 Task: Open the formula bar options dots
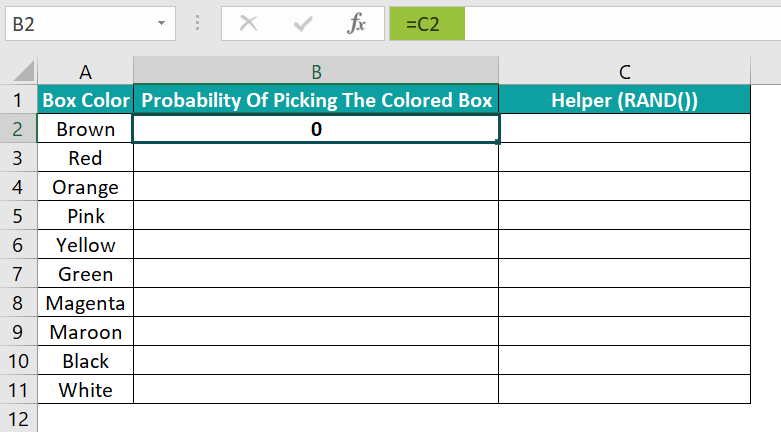(x=198, y=23)
